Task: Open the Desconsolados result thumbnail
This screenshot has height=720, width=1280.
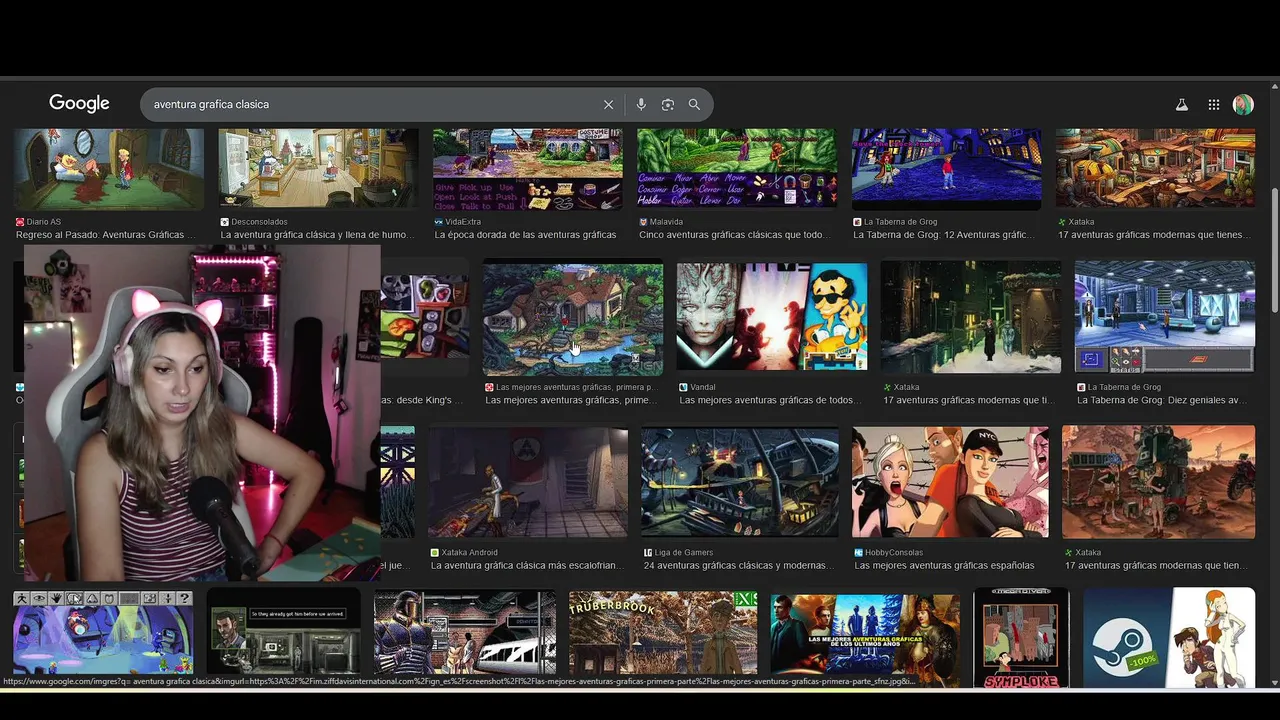Action: 319,168
